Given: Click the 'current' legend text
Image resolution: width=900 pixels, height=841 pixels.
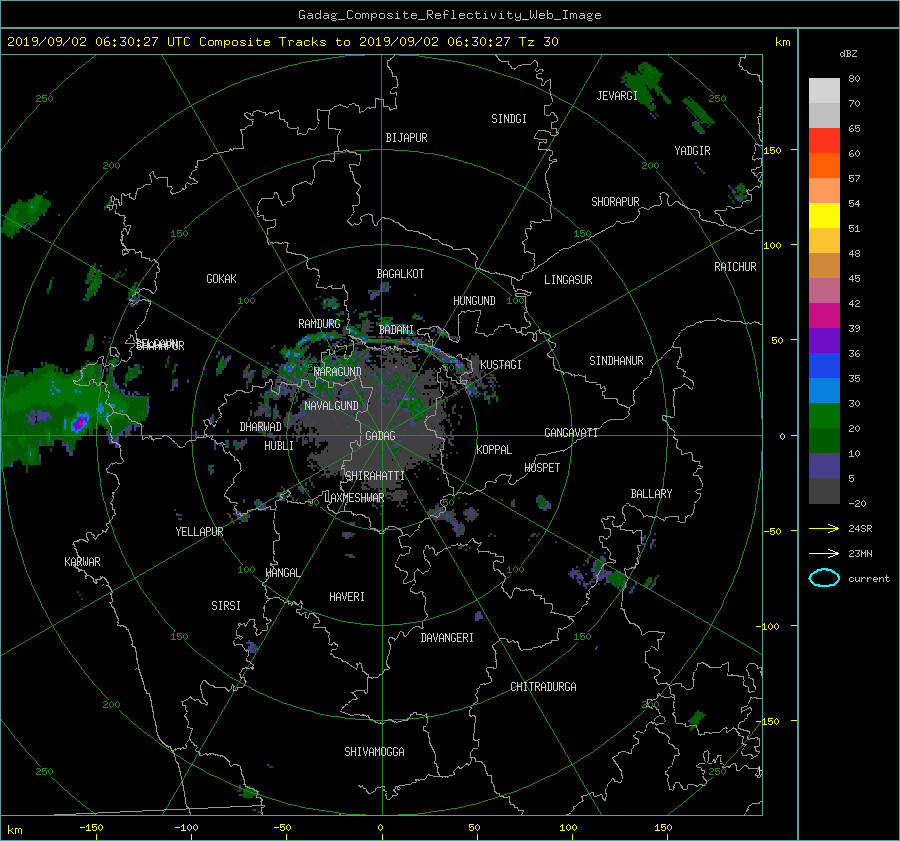Looking at the screenshot, I should 869,579.
